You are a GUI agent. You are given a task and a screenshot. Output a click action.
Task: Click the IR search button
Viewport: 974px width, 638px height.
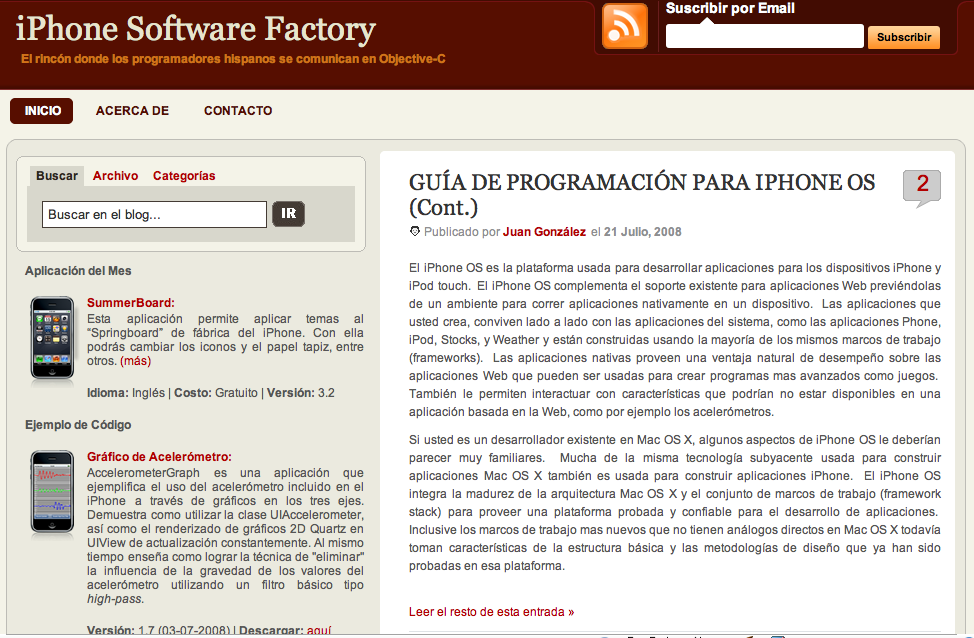(288, 214)
